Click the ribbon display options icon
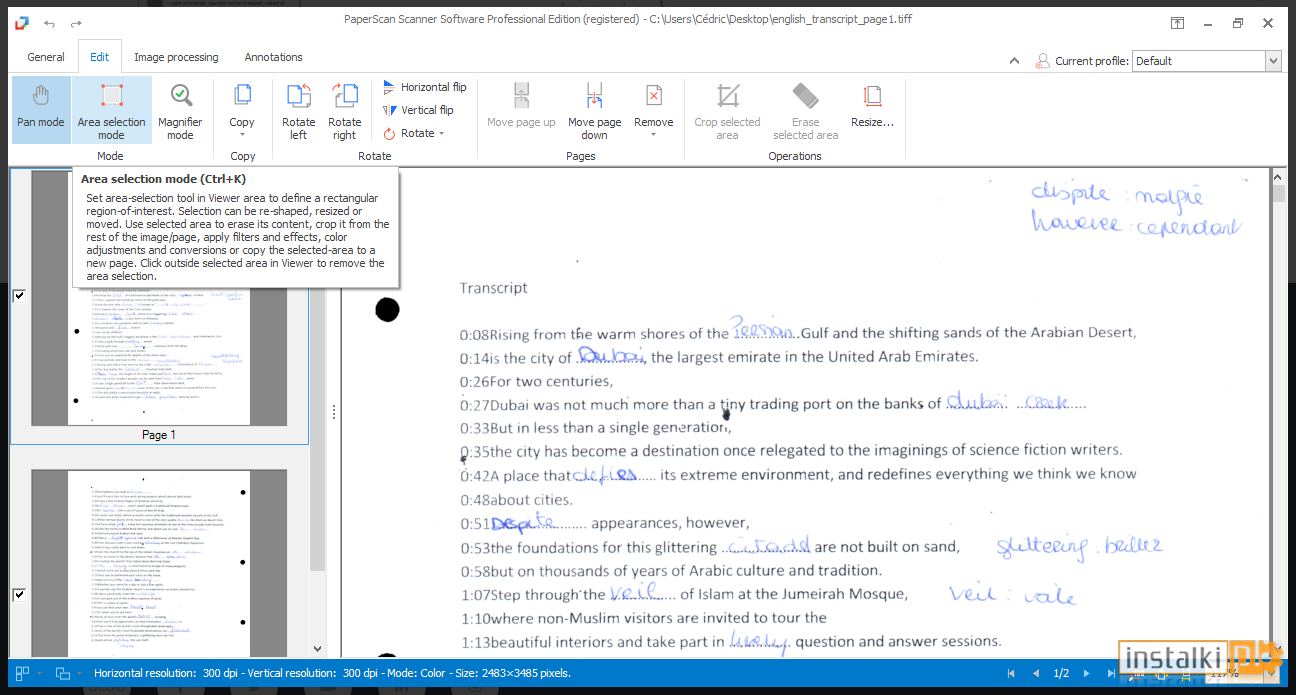 pyautogui.click(x=1179, y=23)
